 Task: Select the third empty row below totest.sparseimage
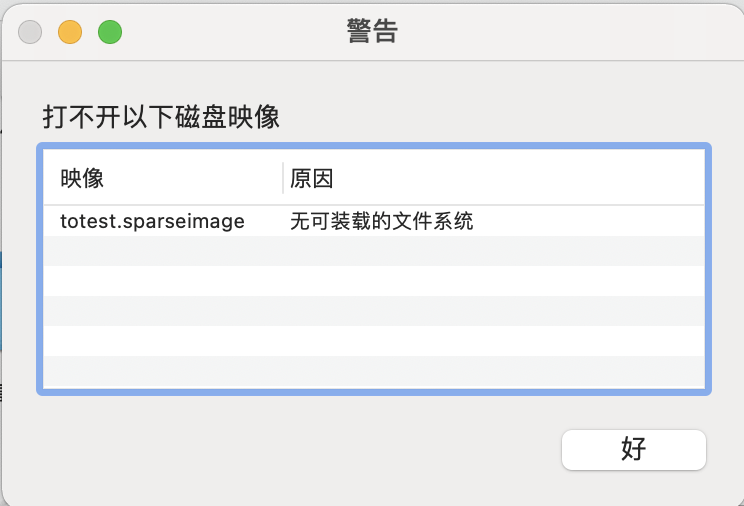tap(374, 311)
